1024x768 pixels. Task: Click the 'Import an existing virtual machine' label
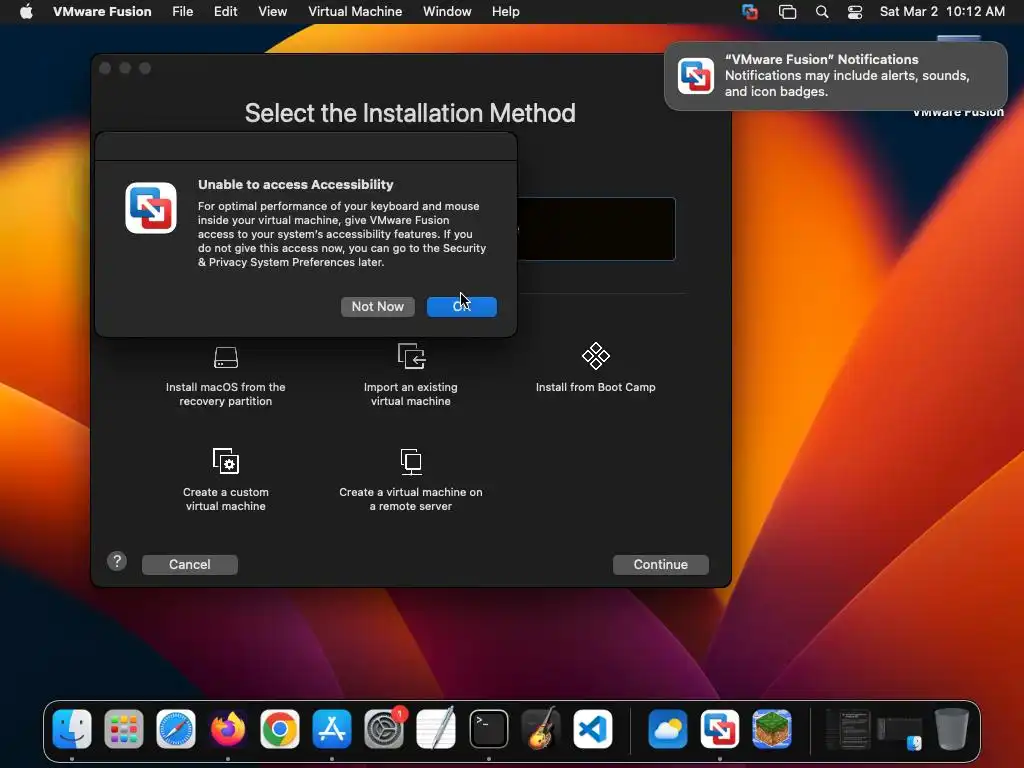(411, 394)
